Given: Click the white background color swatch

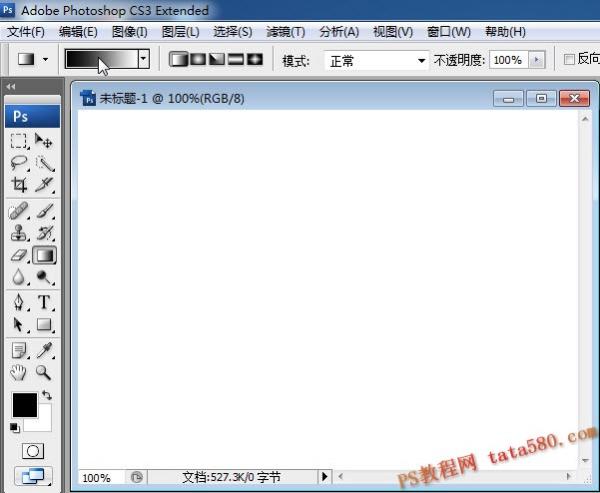Looking at the screenshot, I should pyautogui.click(x=42, y=423).
